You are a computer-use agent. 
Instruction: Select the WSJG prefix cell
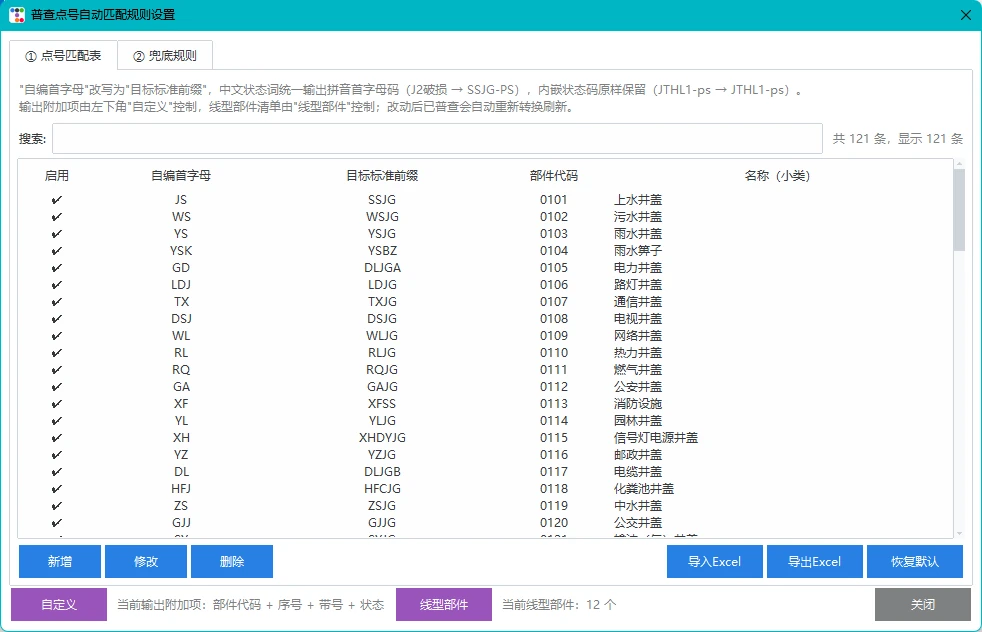pos(382,217)
